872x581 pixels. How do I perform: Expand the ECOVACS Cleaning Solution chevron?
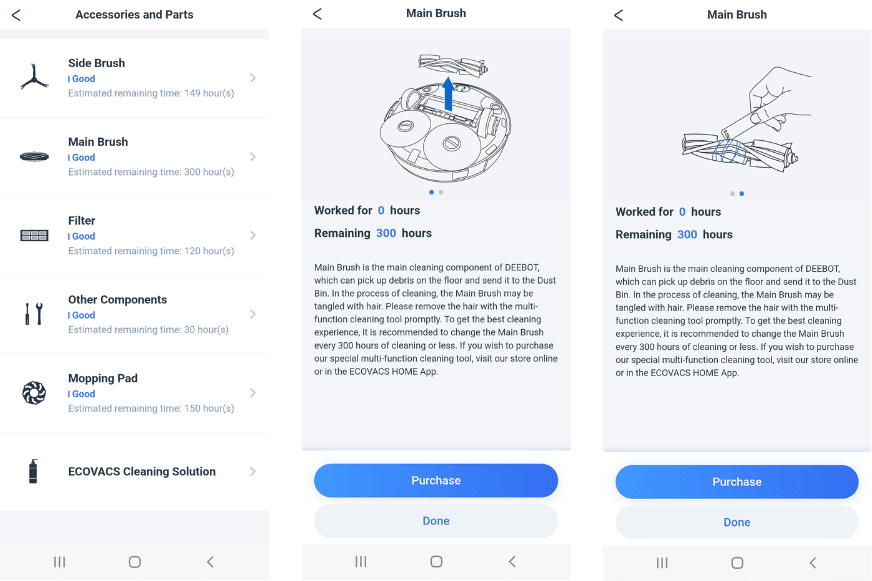[252, 471]
